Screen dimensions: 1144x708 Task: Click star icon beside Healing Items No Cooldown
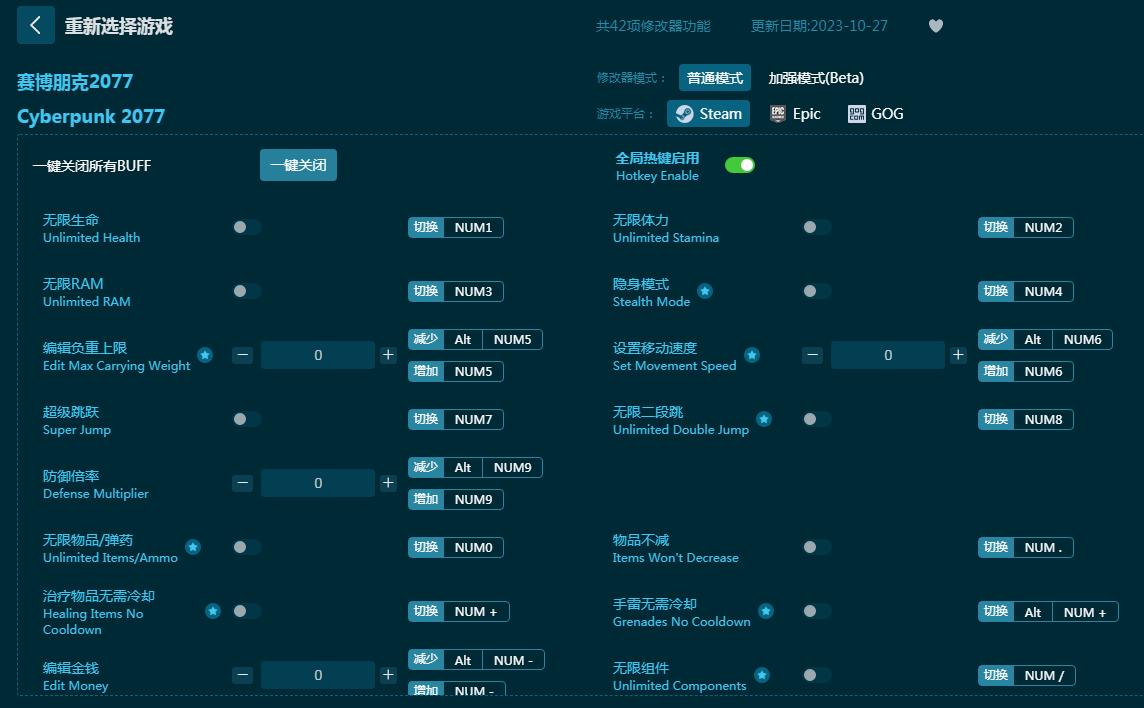213,611
